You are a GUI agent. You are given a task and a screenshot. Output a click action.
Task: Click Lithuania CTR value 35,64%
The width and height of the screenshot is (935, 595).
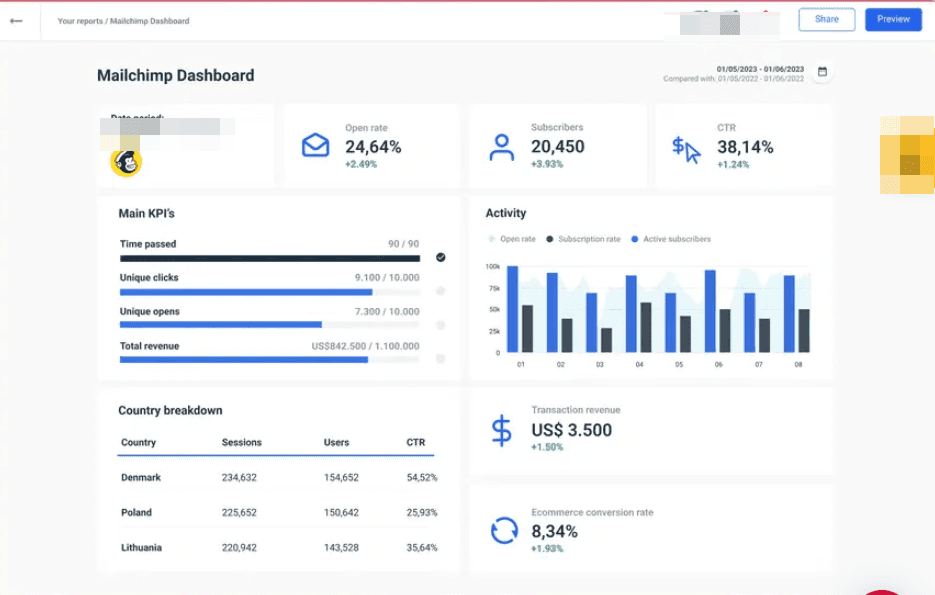[x=422, y=547]
